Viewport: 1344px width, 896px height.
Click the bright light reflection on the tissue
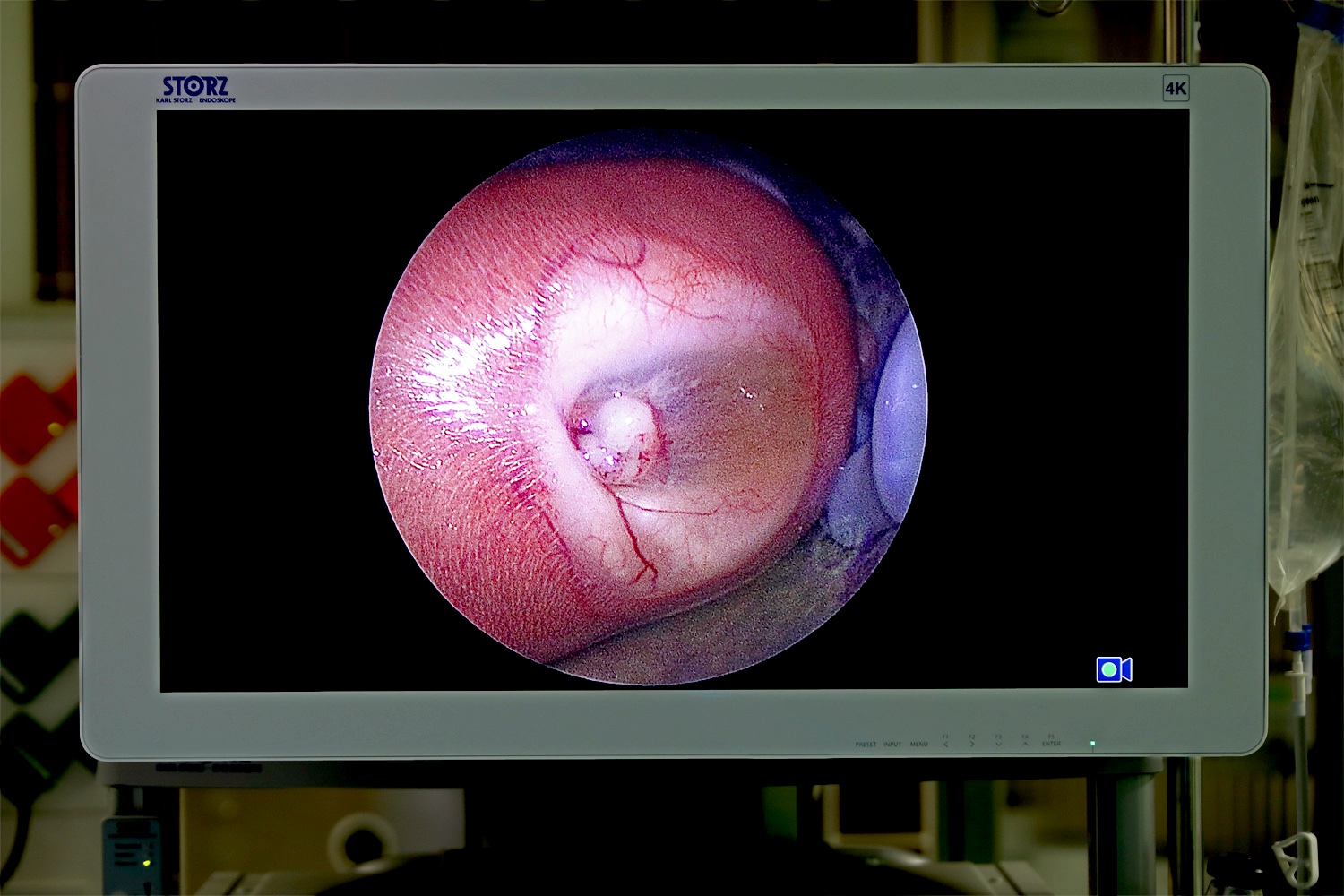tap(466, 366)
